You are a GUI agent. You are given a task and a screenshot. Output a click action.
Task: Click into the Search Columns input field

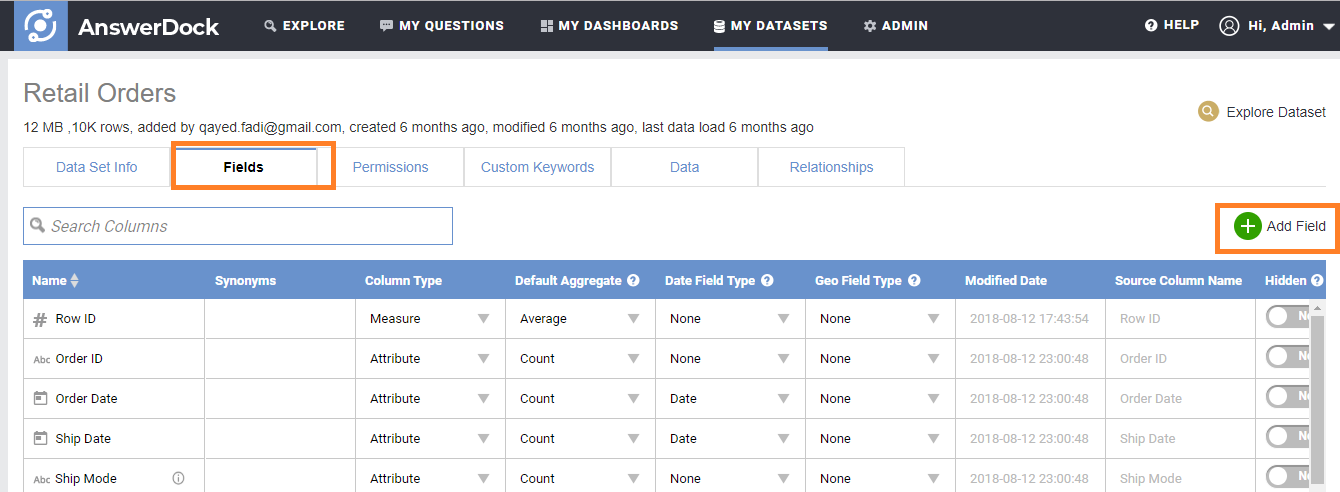tap(238, 226)
